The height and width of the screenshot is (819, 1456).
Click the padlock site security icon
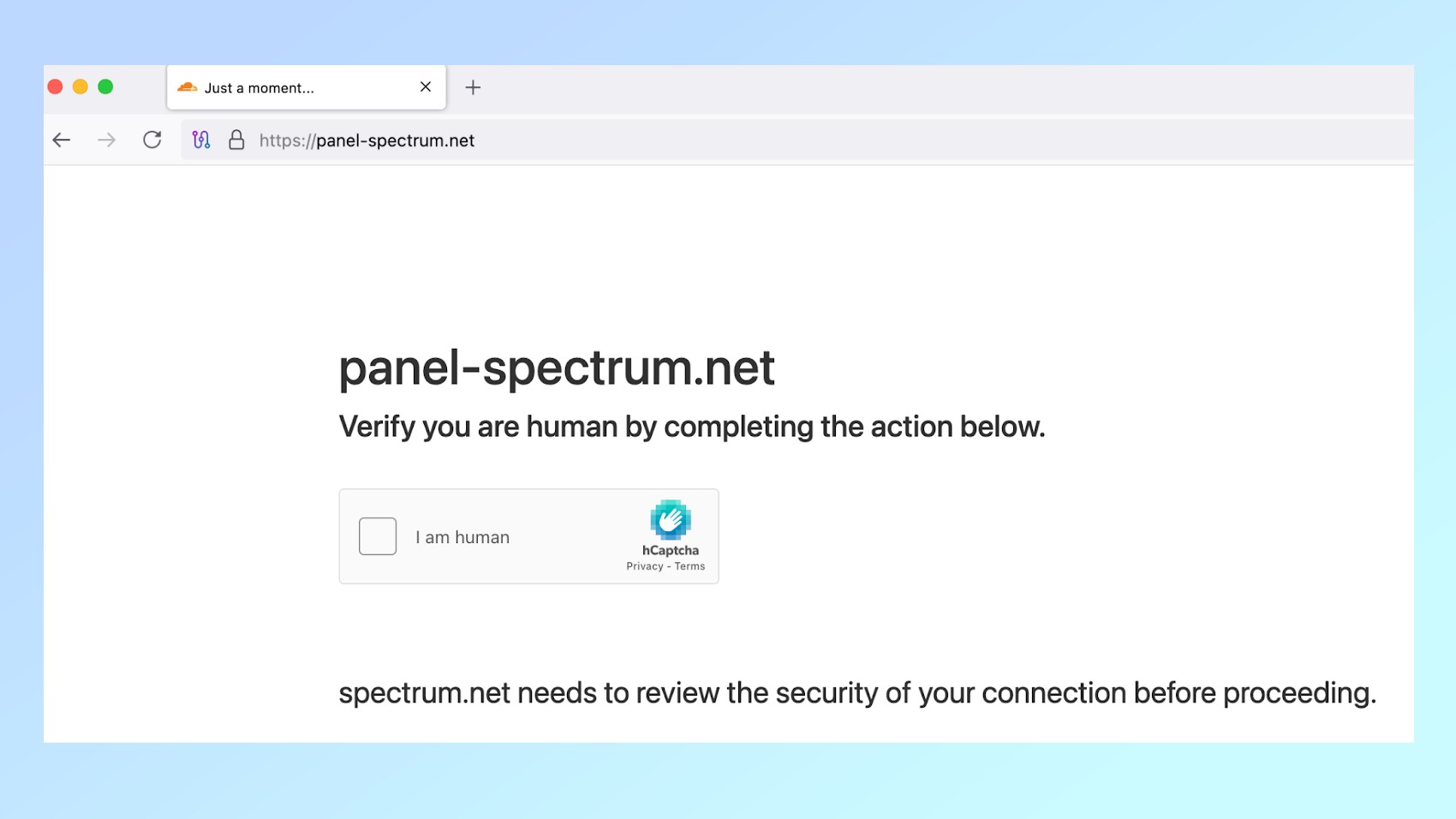tap(236, 140)
